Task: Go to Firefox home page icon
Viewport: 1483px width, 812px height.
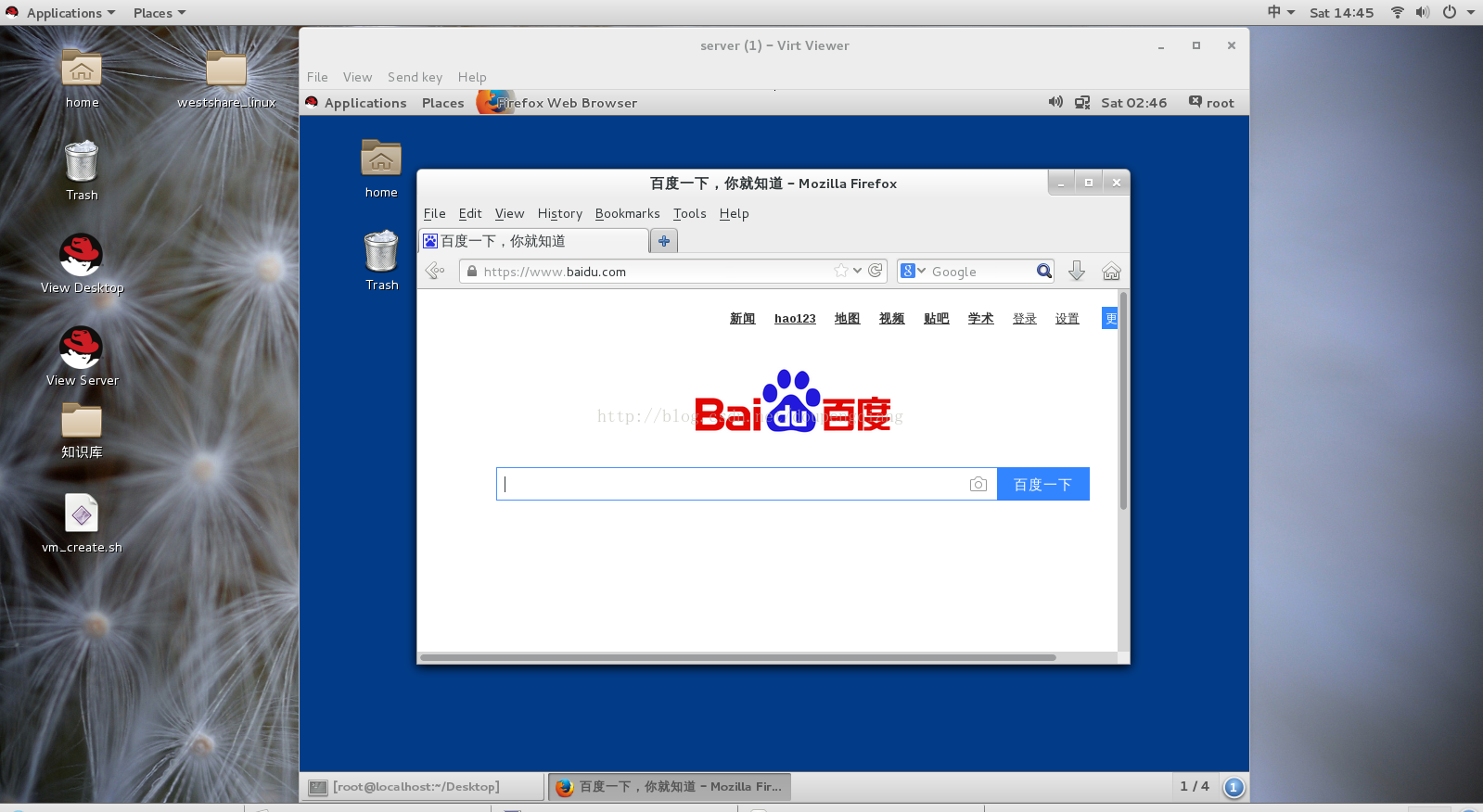Action: coord(1111,271)
